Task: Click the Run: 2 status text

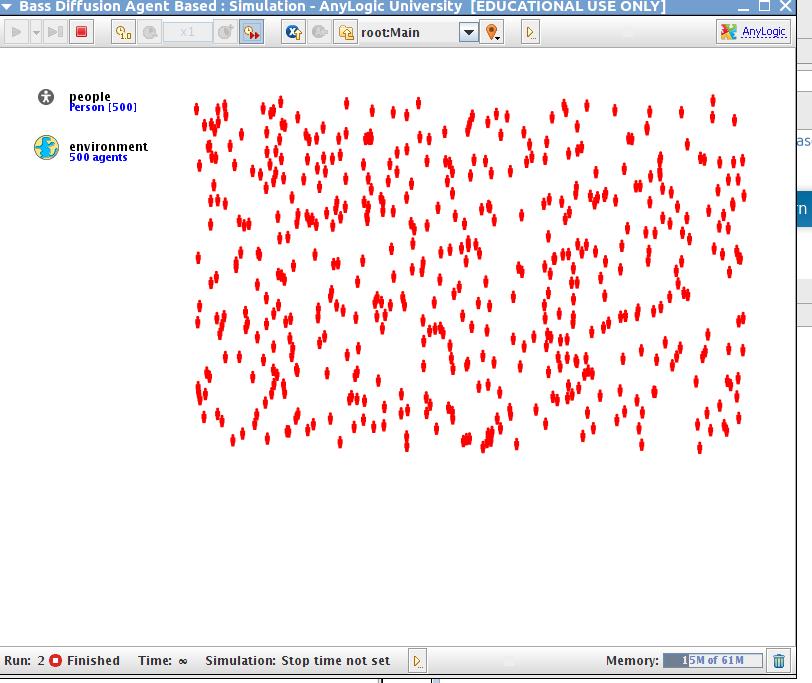Action: click(x=24, y=661)
